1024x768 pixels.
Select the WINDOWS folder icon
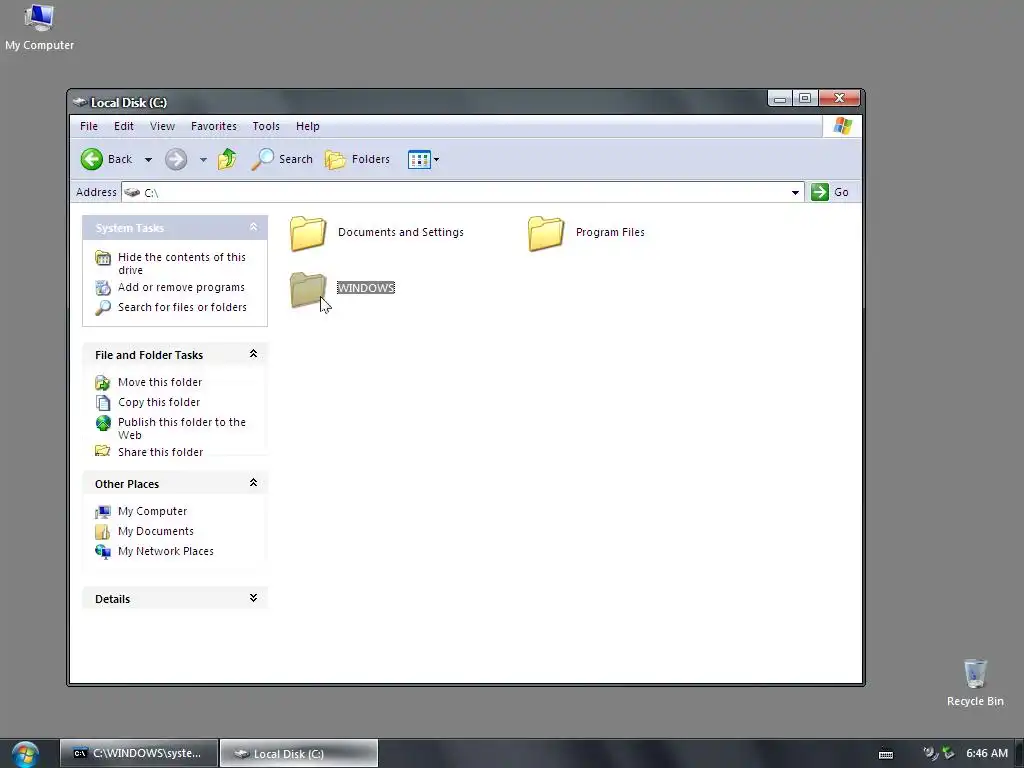pyautogui.click(x=308, y=289)
